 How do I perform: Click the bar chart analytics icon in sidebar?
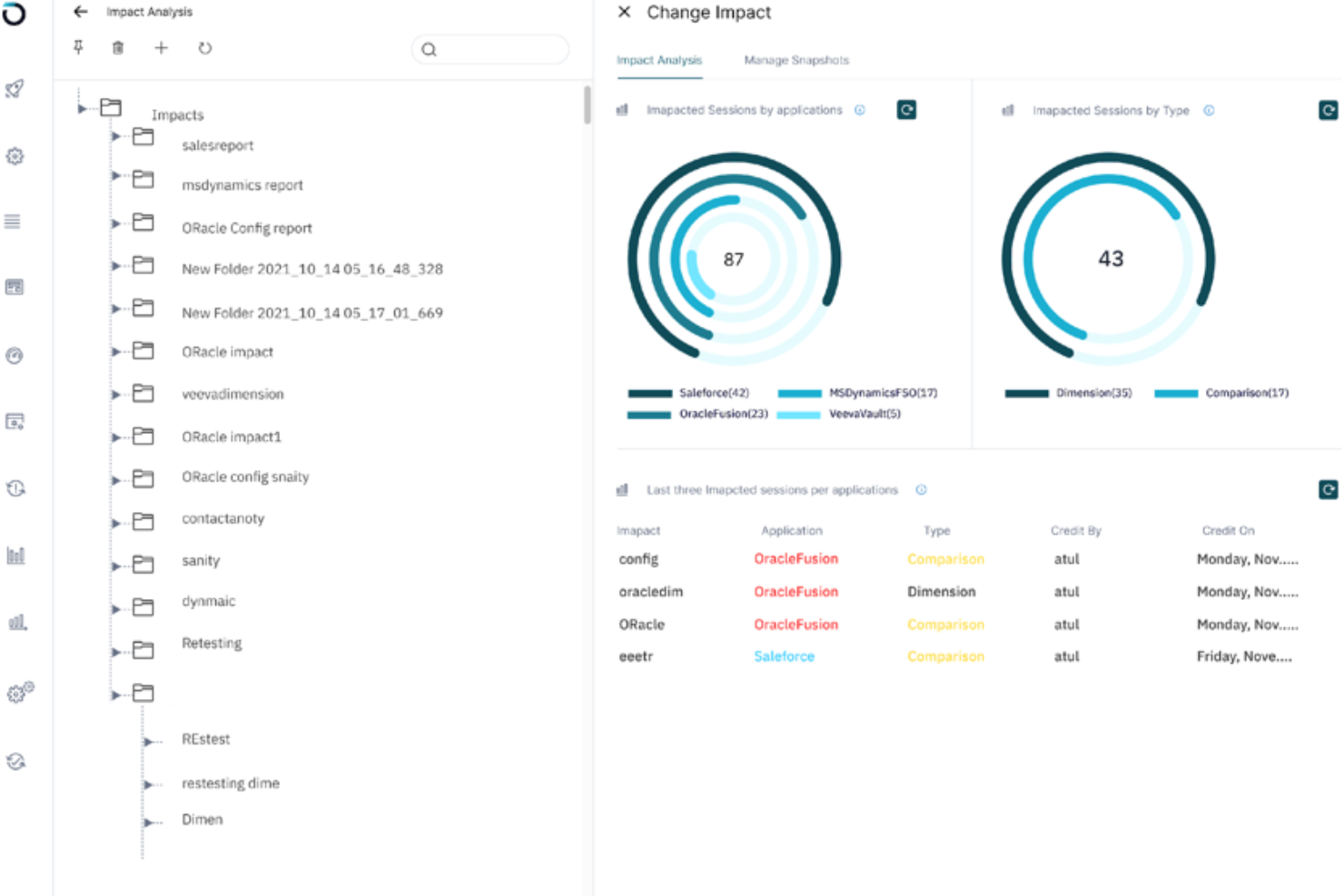tap(15, 556)
